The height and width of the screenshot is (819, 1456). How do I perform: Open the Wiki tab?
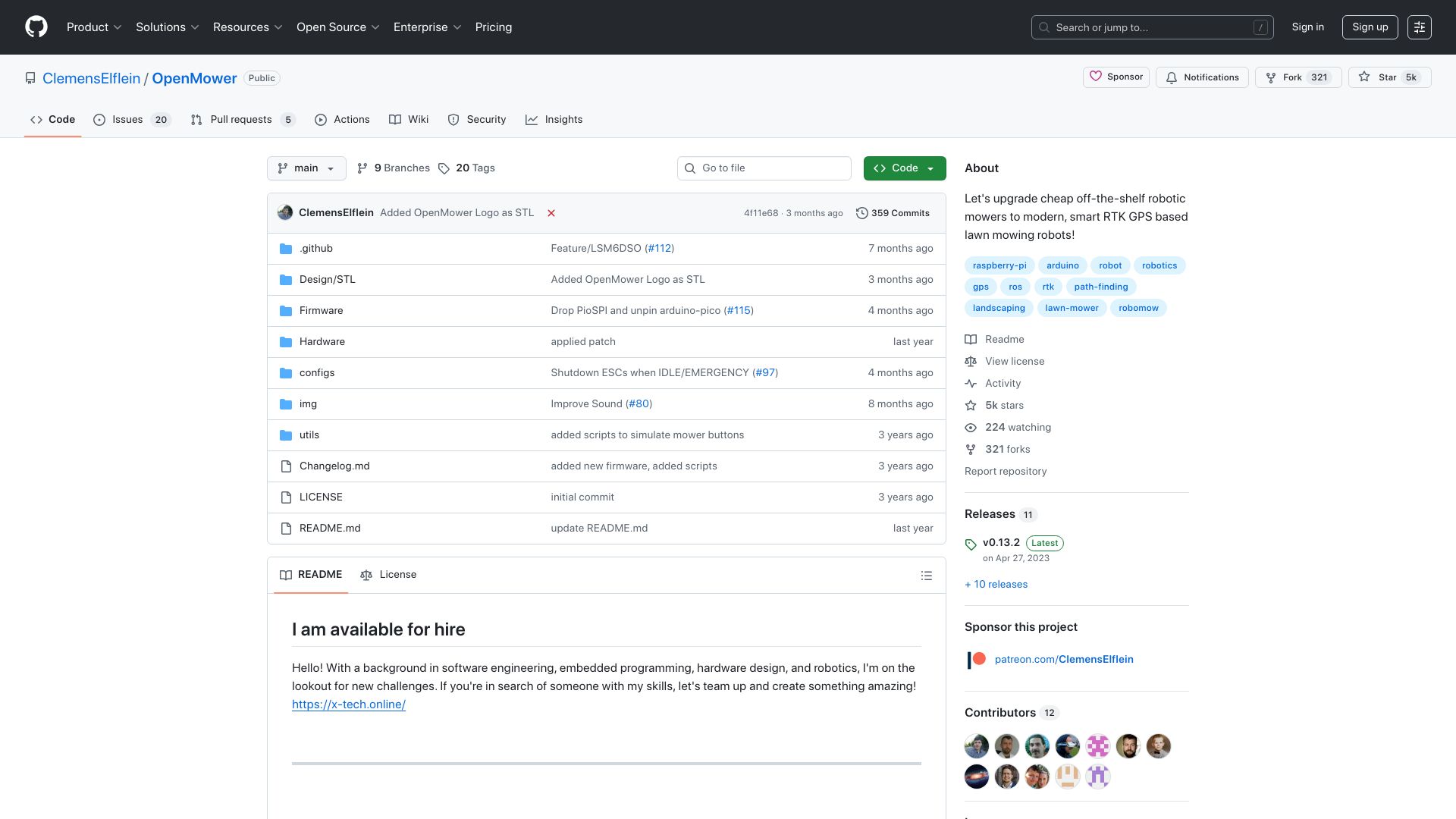(x=409, y=120)
